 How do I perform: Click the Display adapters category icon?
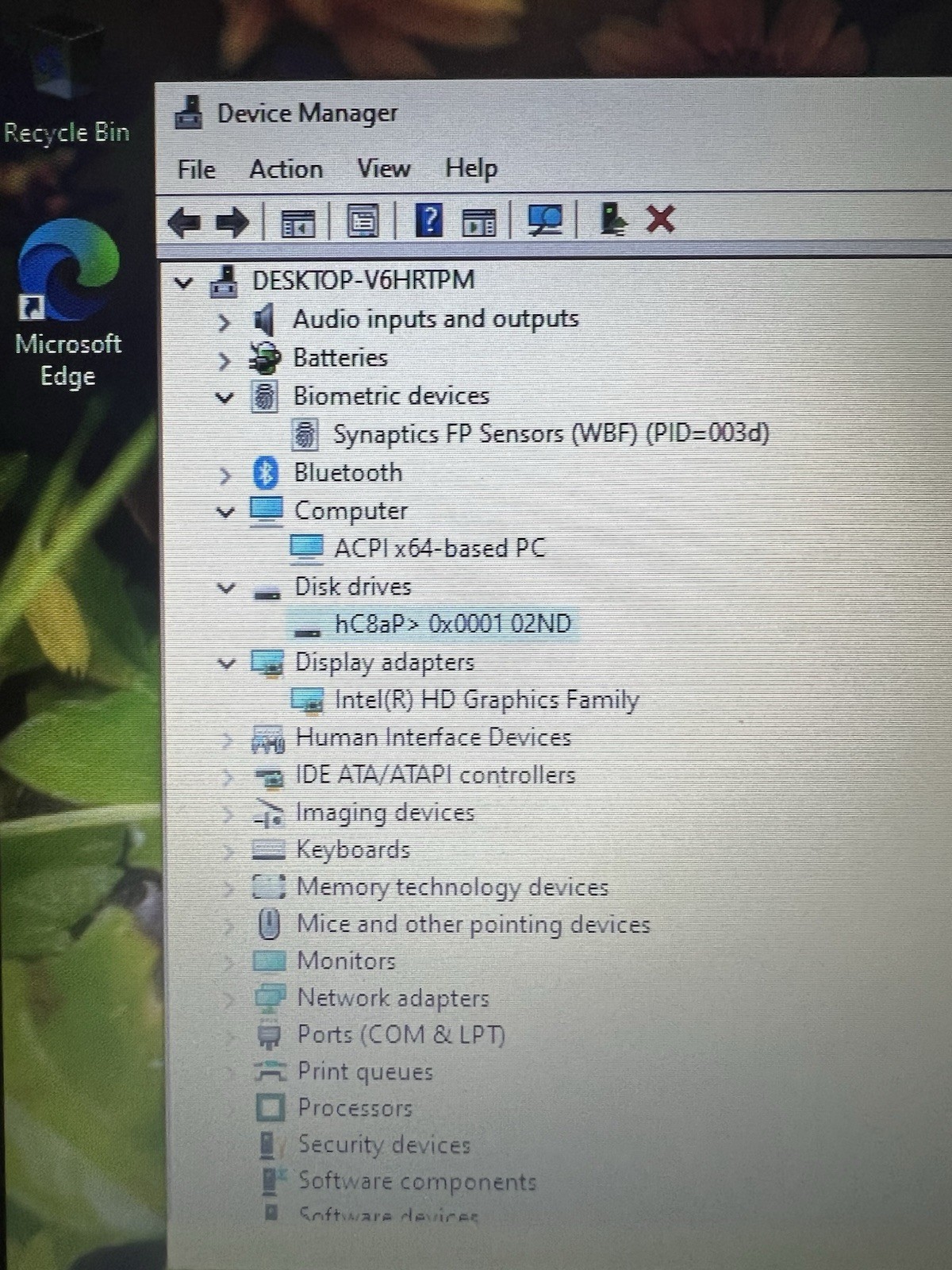point(268,663)
